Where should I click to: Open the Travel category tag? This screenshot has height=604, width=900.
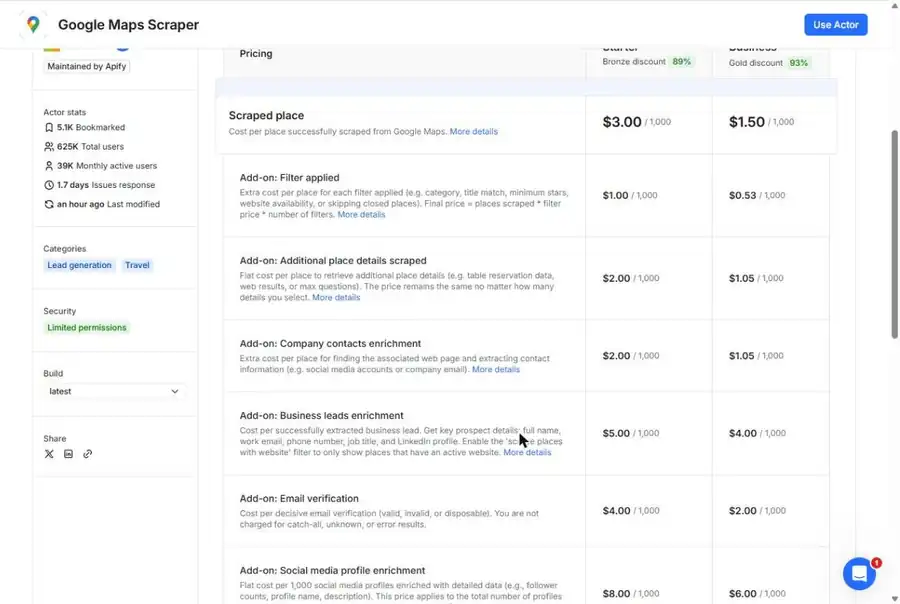point(137,265)
